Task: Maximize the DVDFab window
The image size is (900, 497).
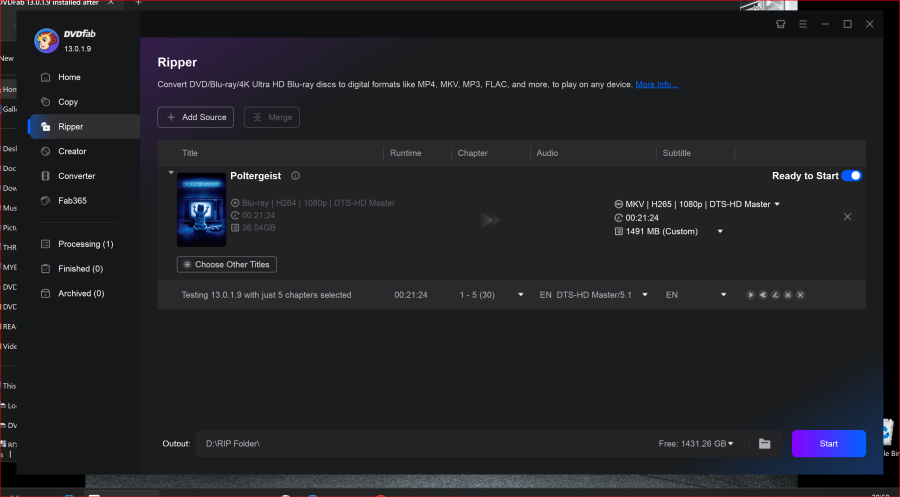Action: coord(847,24)
